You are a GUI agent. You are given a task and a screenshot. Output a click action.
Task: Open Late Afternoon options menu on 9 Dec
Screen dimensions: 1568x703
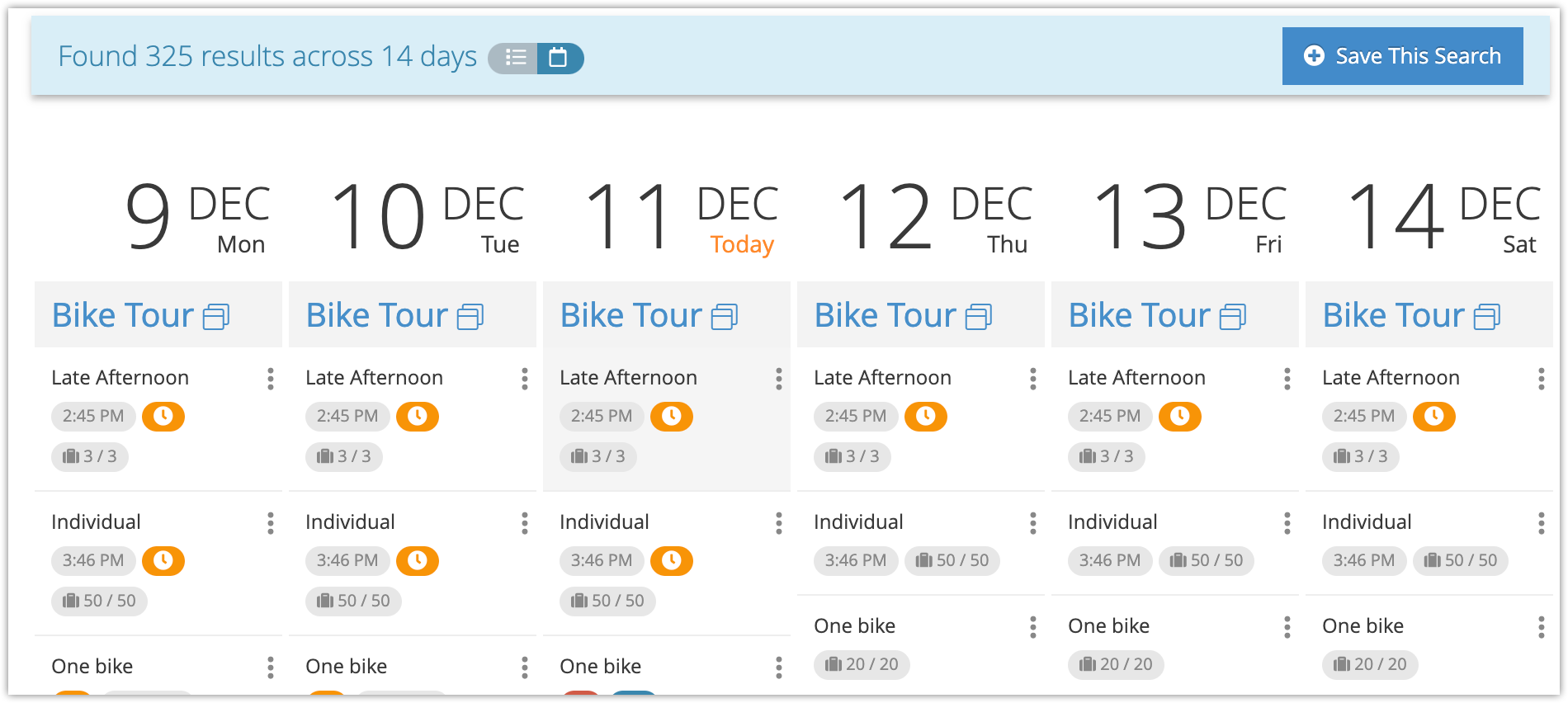click(x=270, y=379)
